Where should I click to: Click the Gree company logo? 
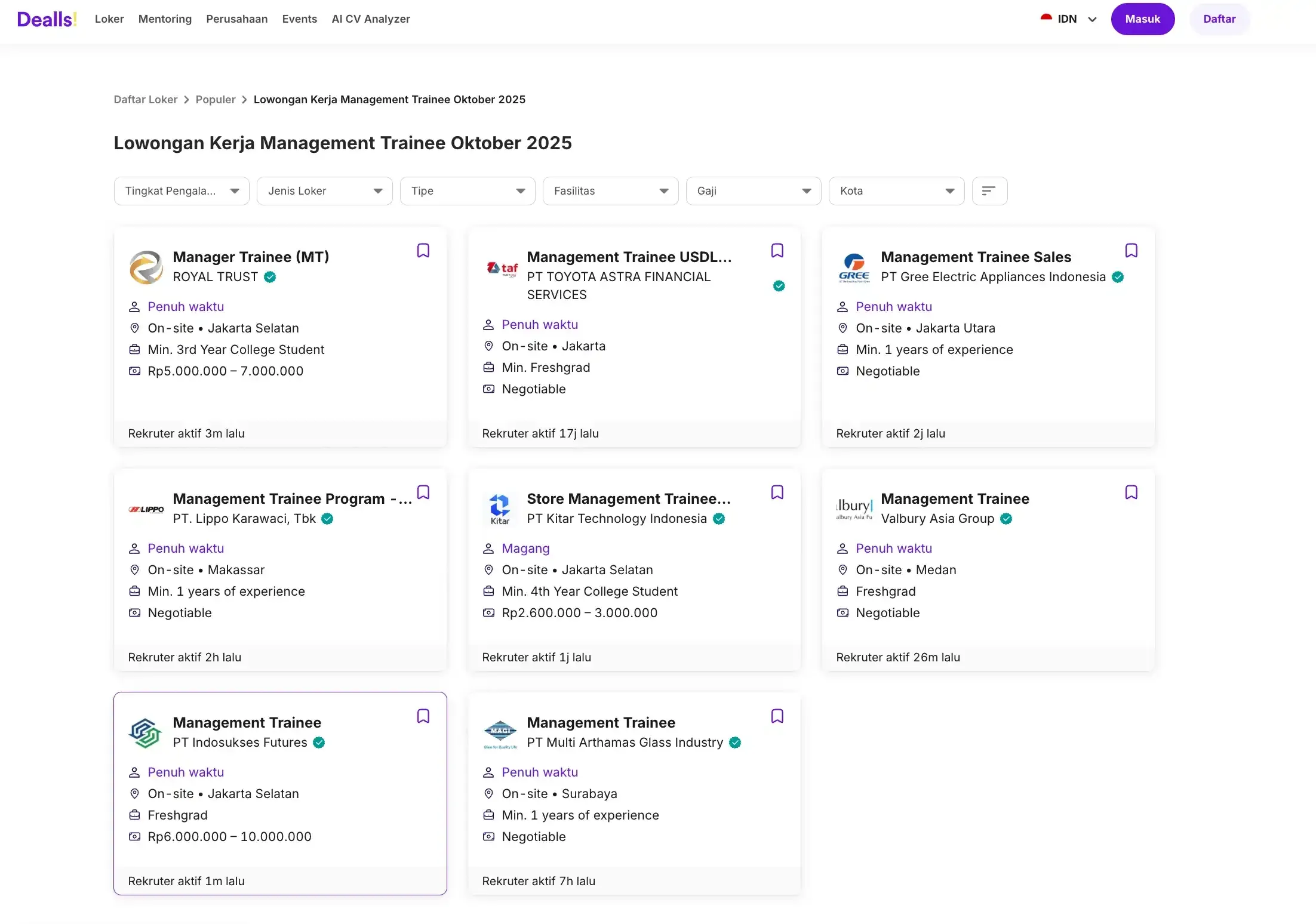pyautogui.click(x=854, y=267)
